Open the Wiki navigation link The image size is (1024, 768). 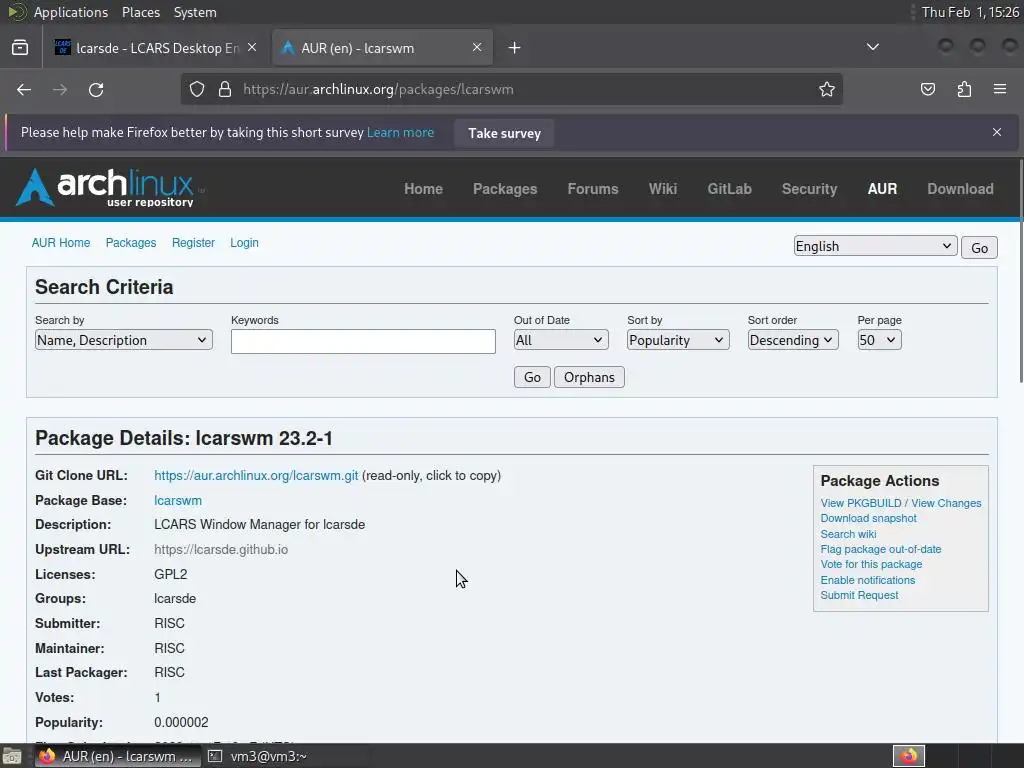click(662, 189)
